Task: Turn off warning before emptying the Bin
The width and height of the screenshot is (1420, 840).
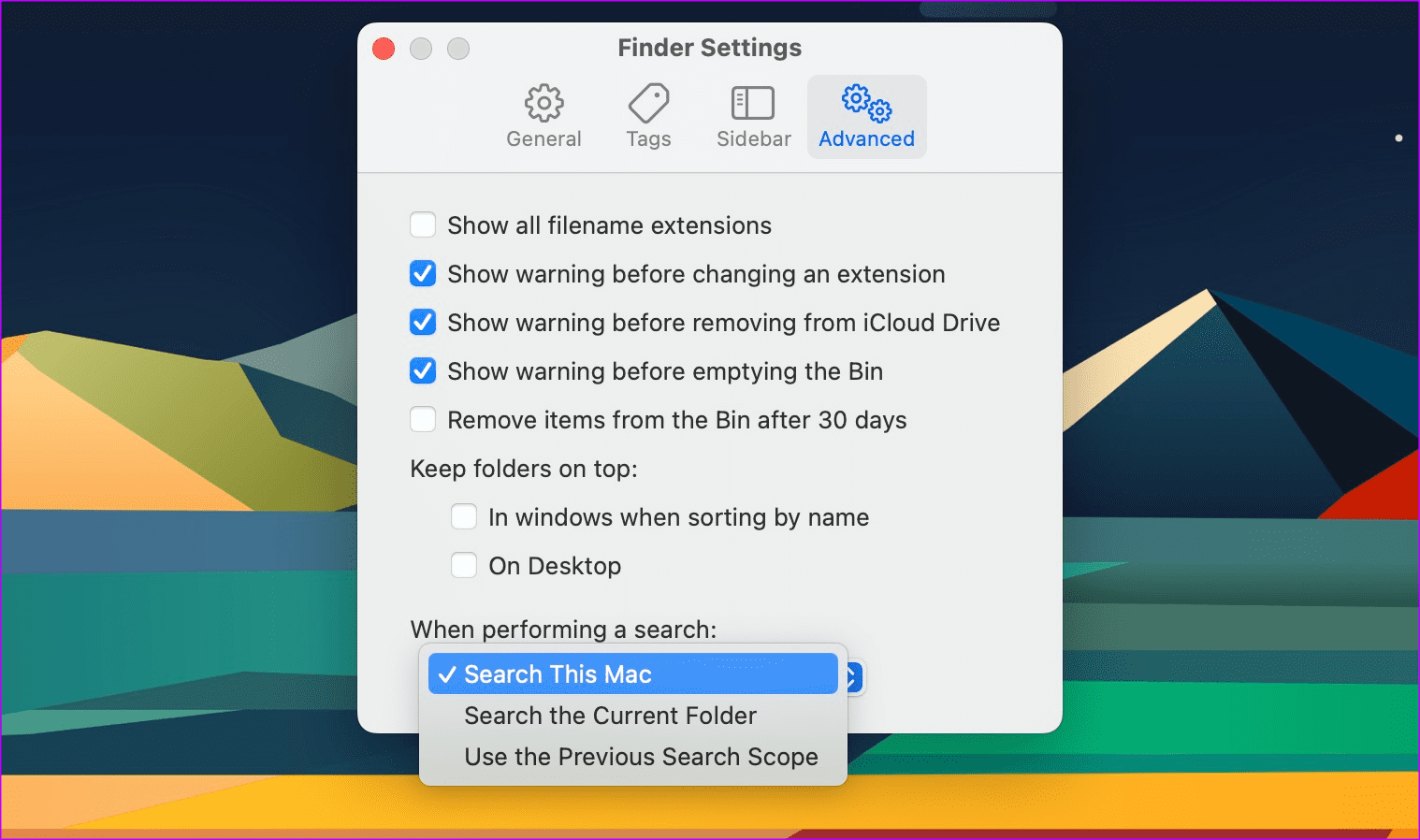Action: 423,371
